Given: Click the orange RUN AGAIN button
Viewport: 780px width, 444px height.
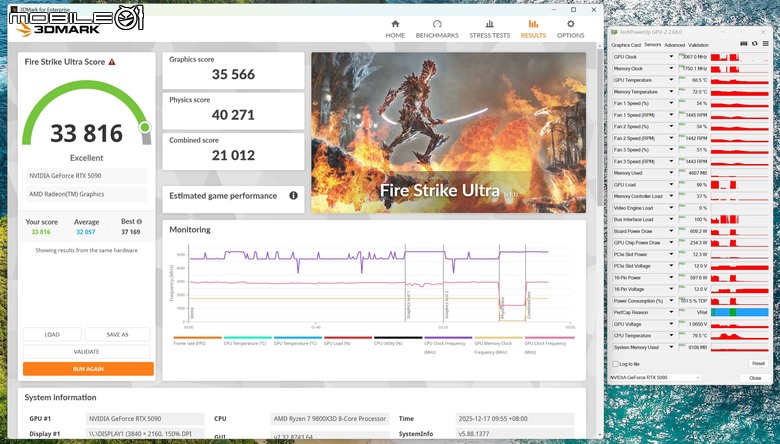Looking at the screenshot, I should click(88, 369).
